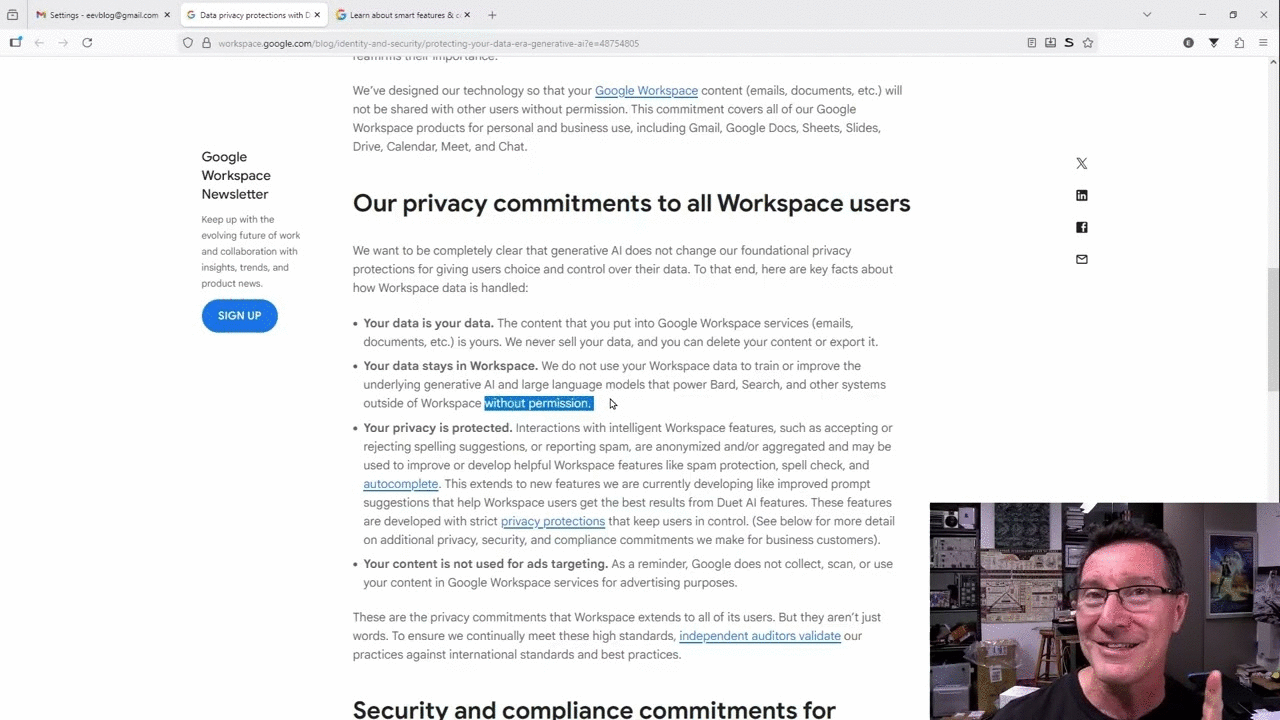Viewport: 1280px width, 720px height.
Task: Click the bold text 'Your data stays in Workspace.'
Action: coord(450,366)
